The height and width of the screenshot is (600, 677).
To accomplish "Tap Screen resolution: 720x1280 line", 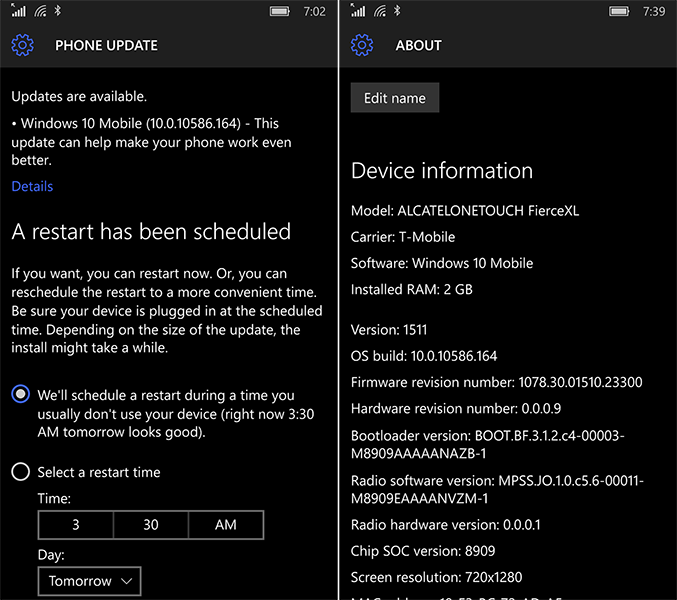I will coord(436,577).
